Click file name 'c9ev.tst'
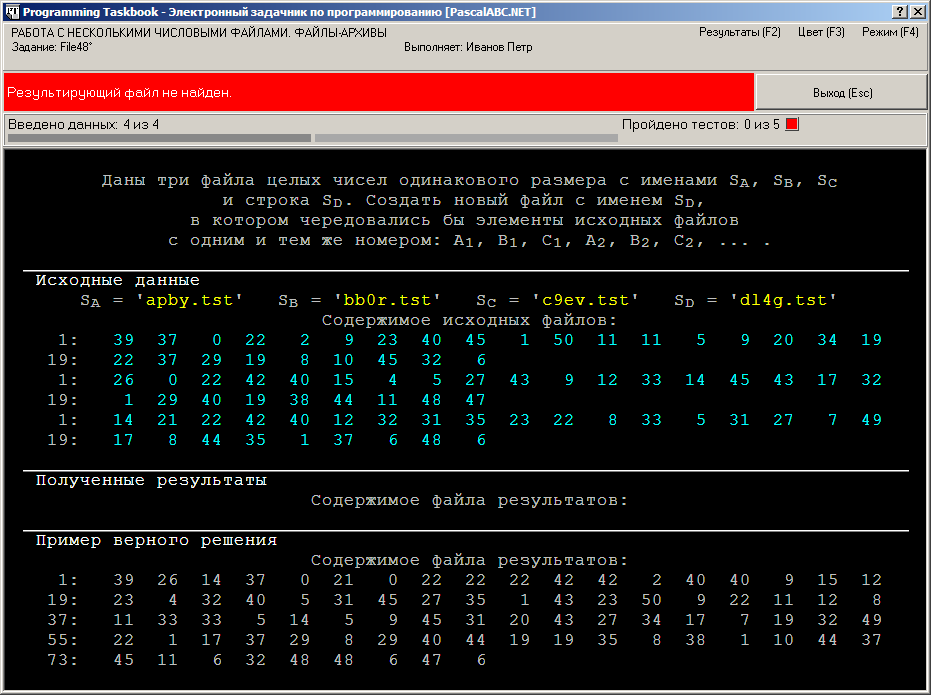 click(585, 300)
